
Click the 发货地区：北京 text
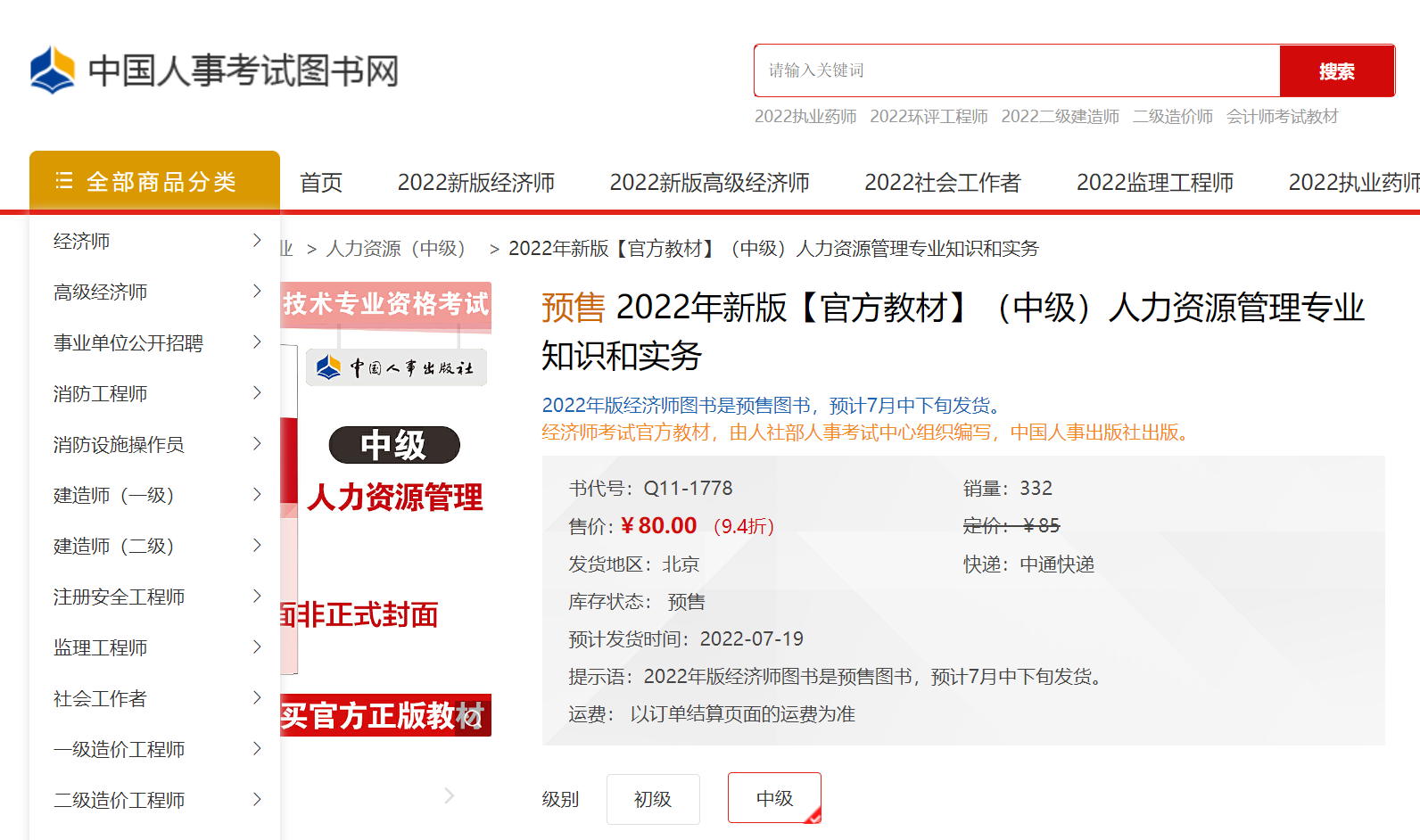pyautogui.click(x=634, y=564)
